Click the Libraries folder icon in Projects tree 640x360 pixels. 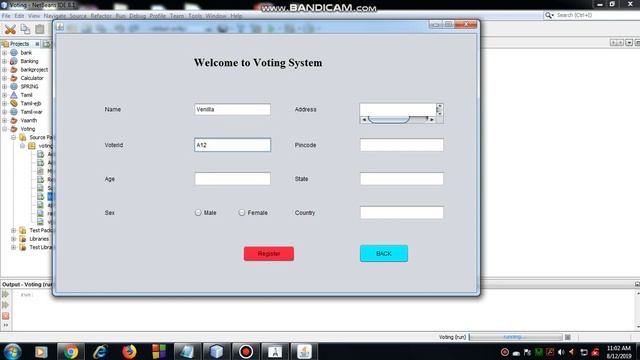[x=23, y=239]
